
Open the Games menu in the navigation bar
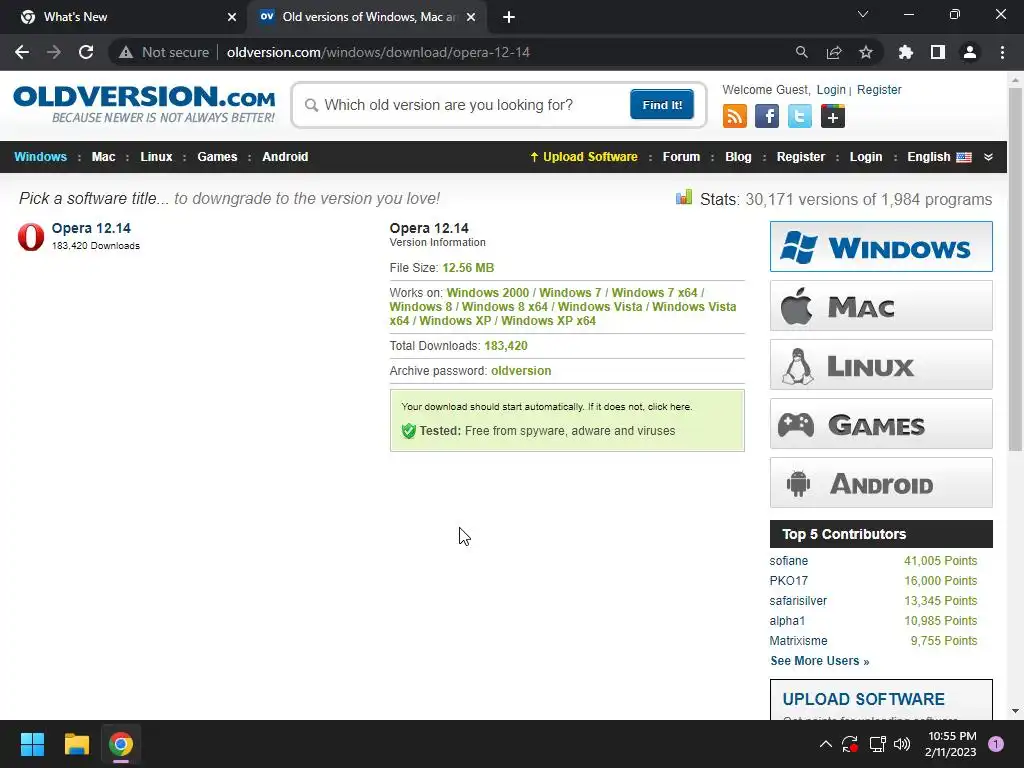tap(217, 157)
